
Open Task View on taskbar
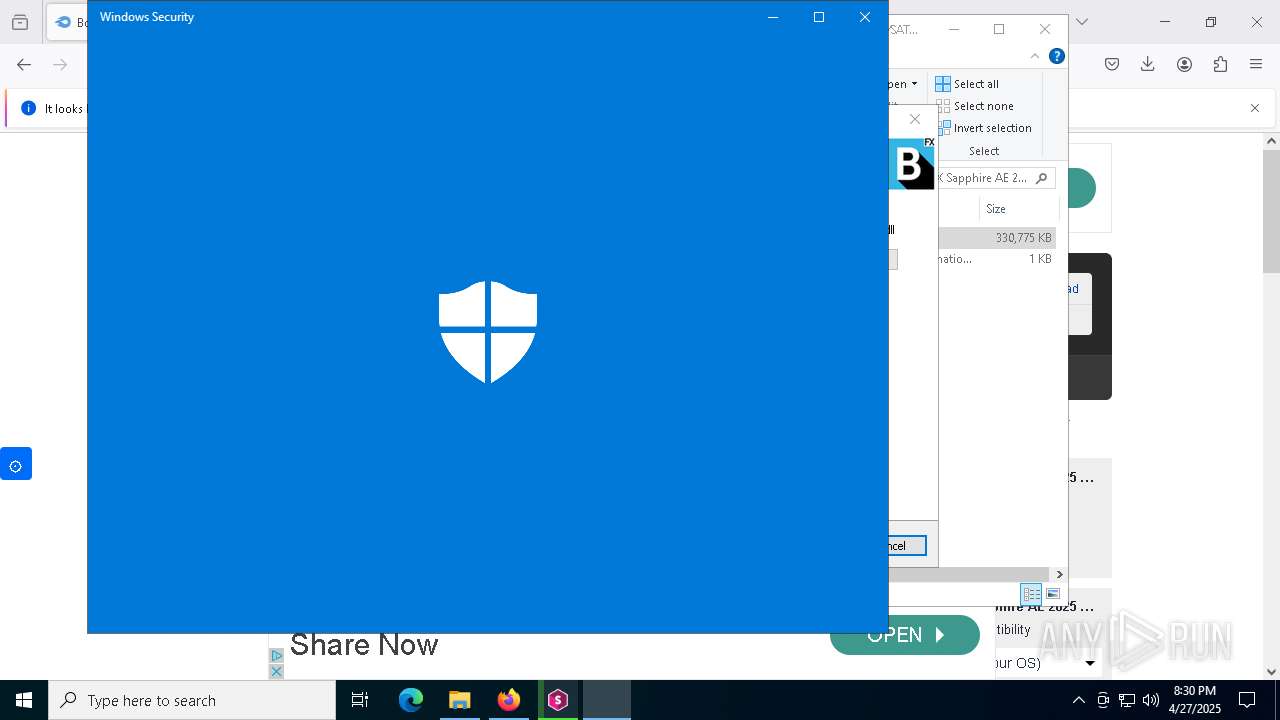(x=360, y=700)
